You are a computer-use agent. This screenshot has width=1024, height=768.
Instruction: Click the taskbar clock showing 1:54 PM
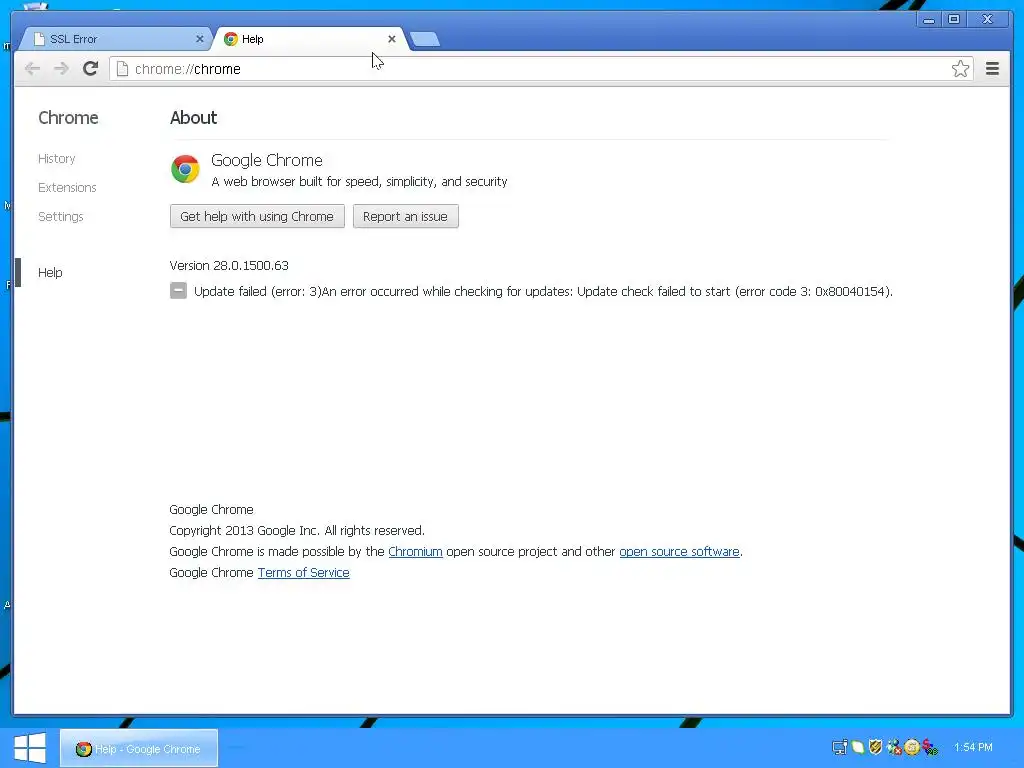pos(973,747)
